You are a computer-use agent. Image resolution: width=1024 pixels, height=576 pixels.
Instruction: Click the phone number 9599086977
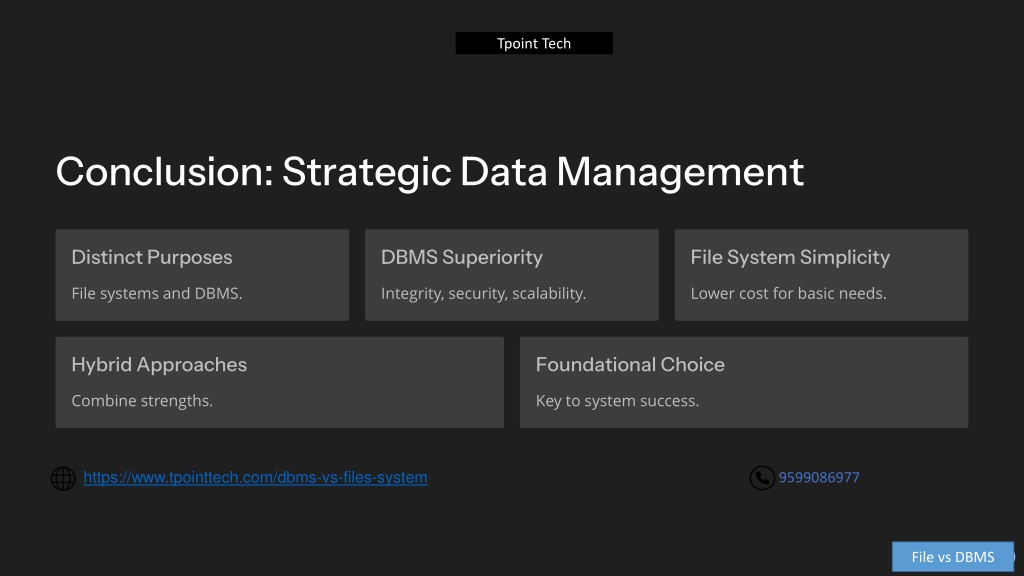[818, 477]
